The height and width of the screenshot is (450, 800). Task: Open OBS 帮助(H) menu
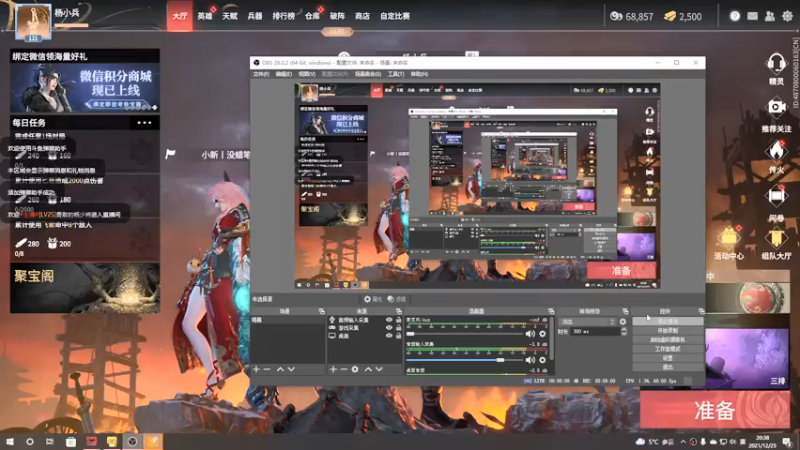(x=419, y=74)
